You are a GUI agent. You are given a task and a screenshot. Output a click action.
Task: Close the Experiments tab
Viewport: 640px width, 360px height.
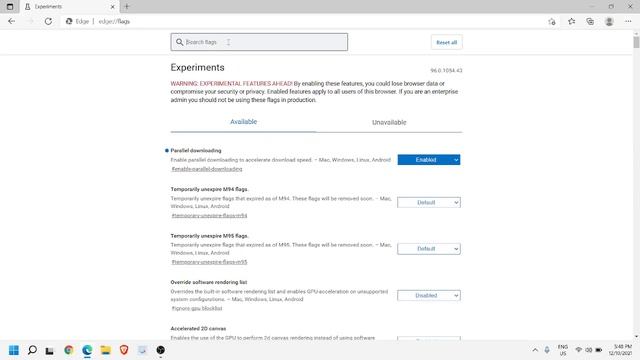pos(113,7)
